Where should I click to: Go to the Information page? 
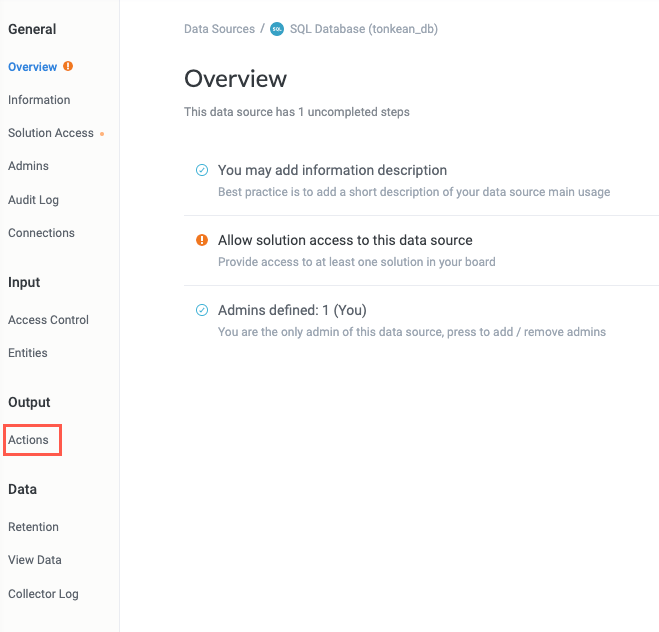tap(39, 100)
